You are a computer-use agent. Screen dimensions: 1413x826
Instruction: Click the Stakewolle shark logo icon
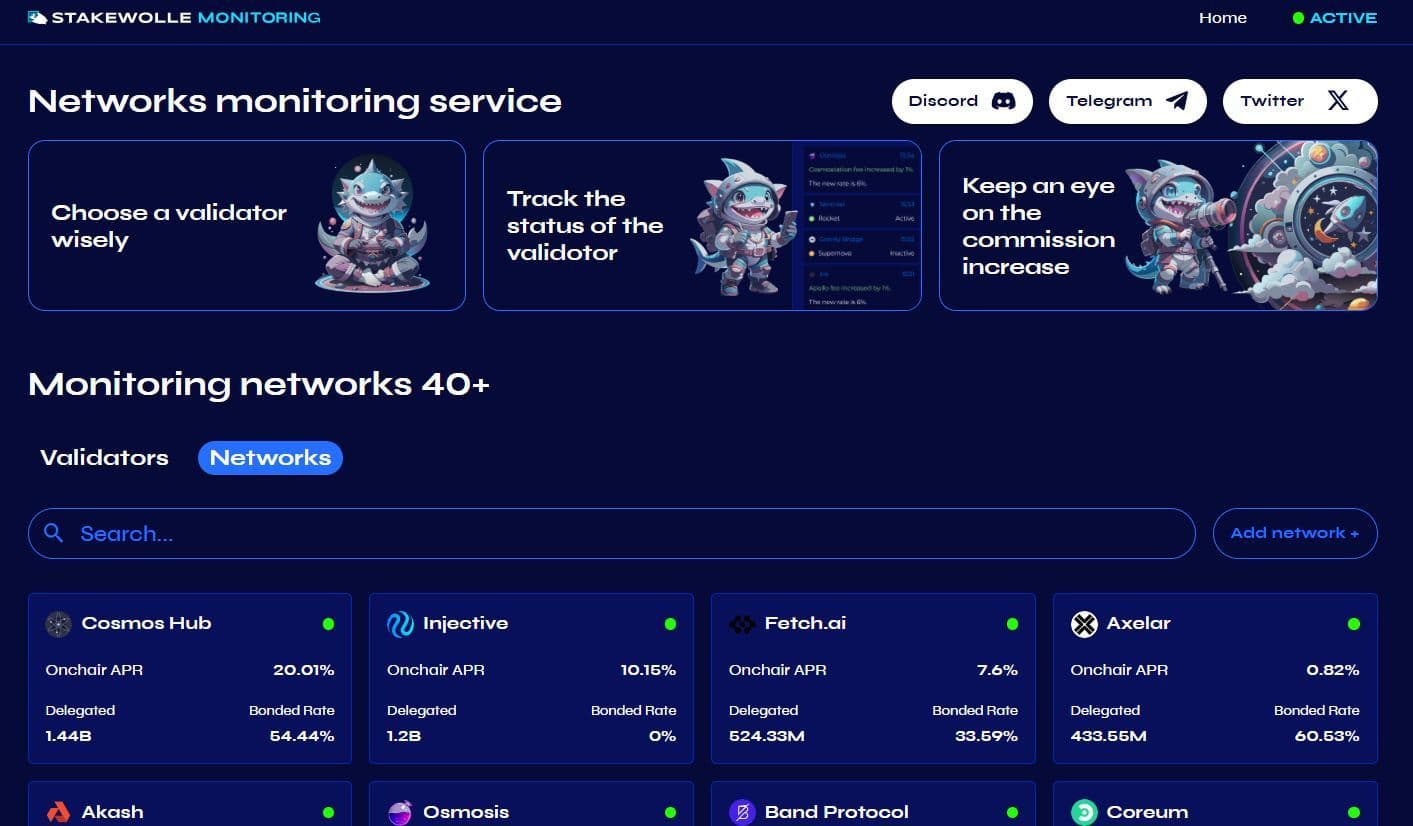coord(38,18)
